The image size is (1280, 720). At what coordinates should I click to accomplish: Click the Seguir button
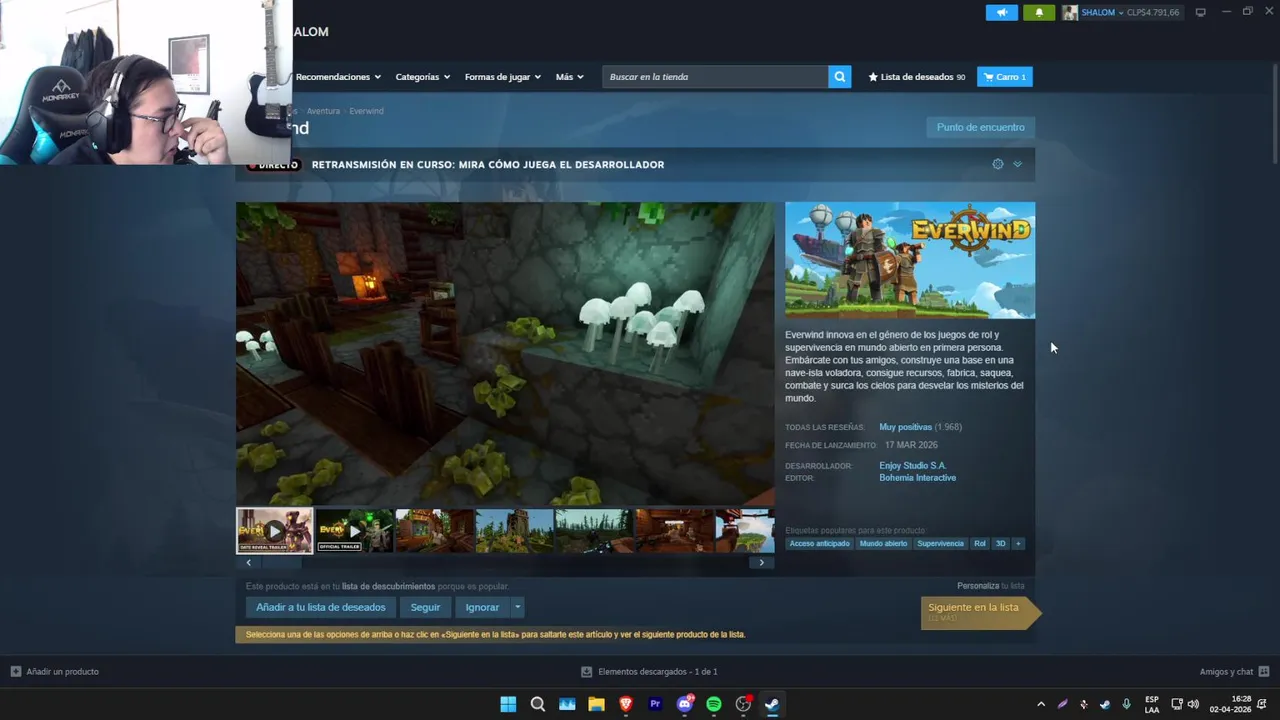[x=425, y=607]
